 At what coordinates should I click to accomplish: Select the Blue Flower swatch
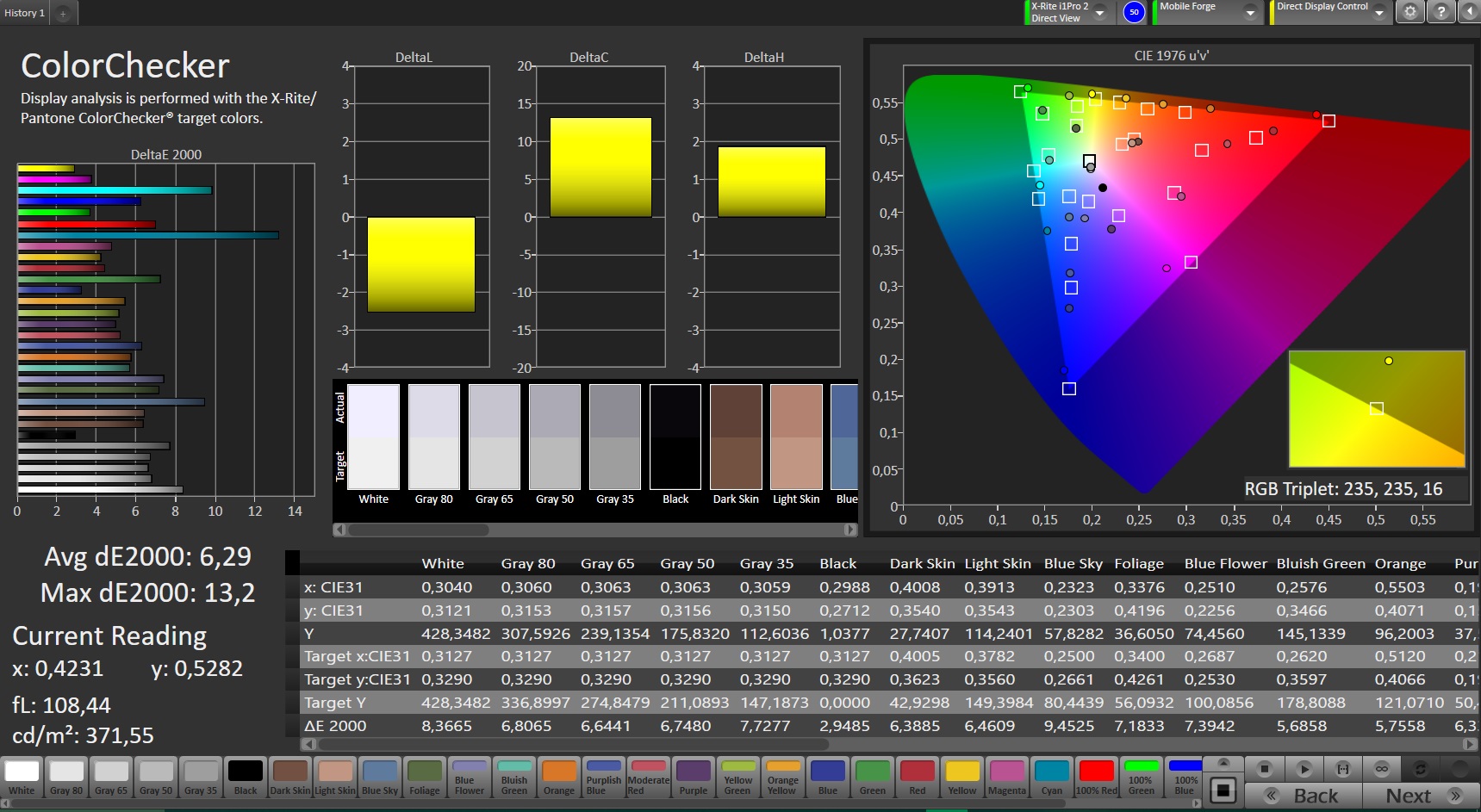coord(470,777)
